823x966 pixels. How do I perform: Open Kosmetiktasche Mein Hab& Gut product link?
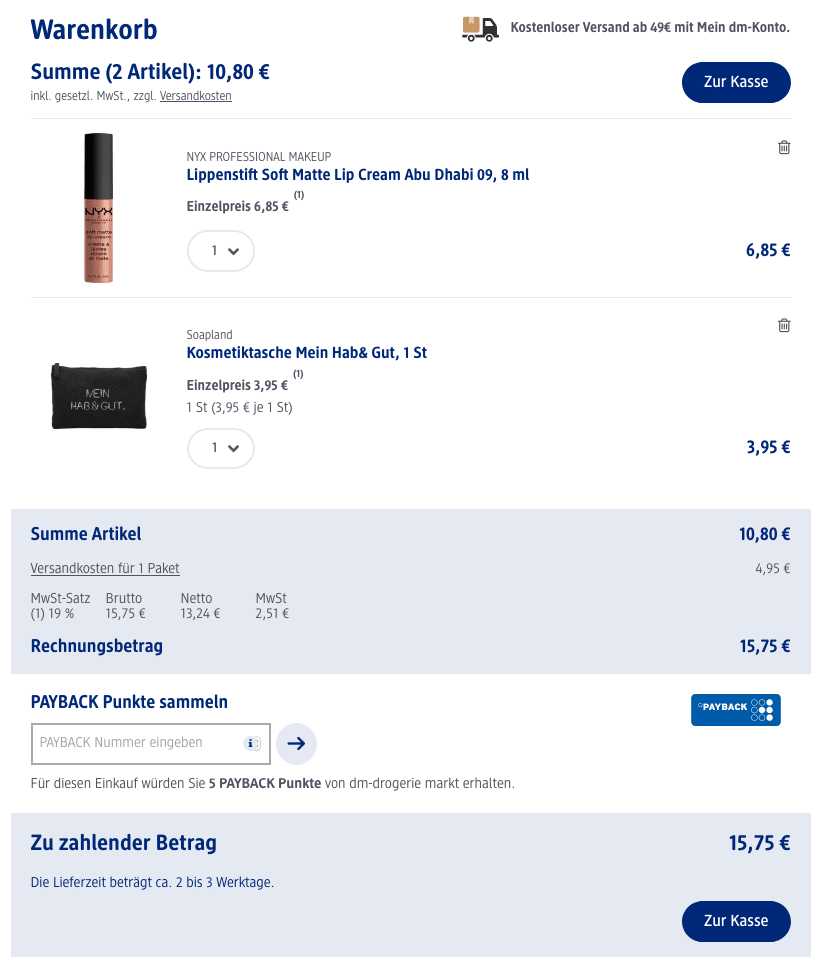306,353
